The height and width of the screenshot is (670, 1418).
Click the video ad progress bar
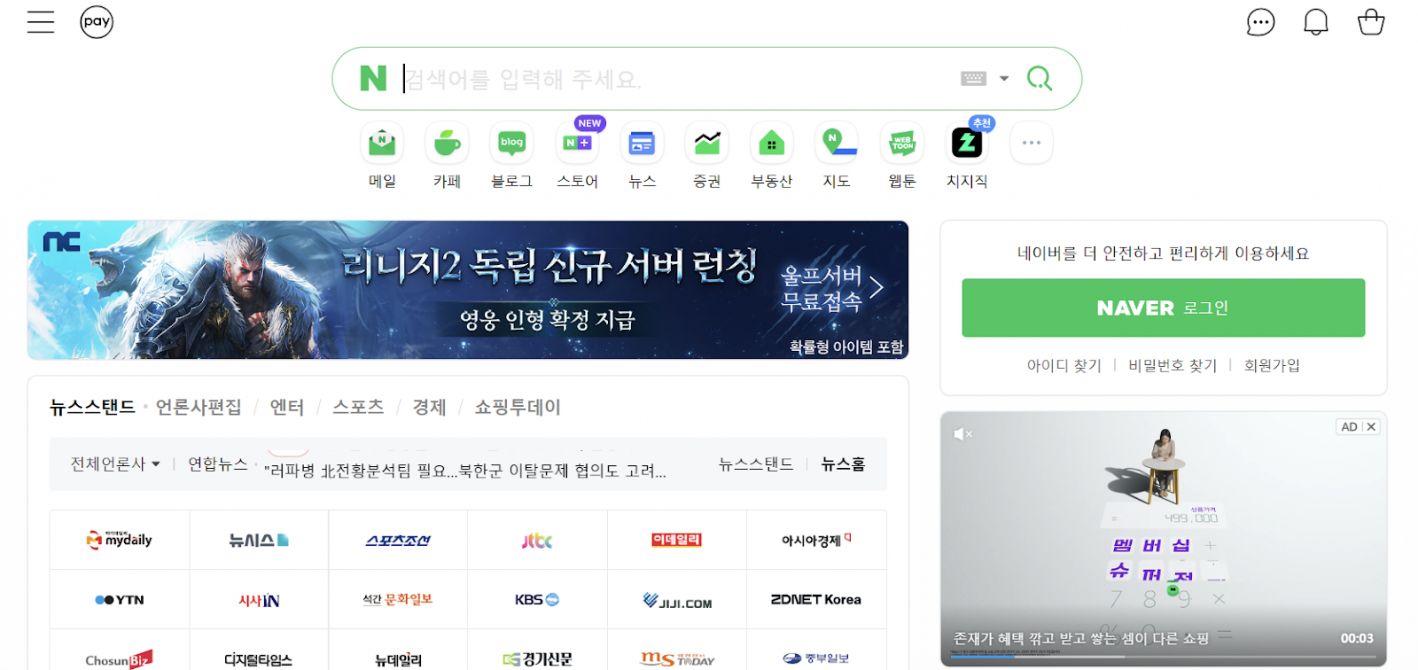coord(1163,657)
